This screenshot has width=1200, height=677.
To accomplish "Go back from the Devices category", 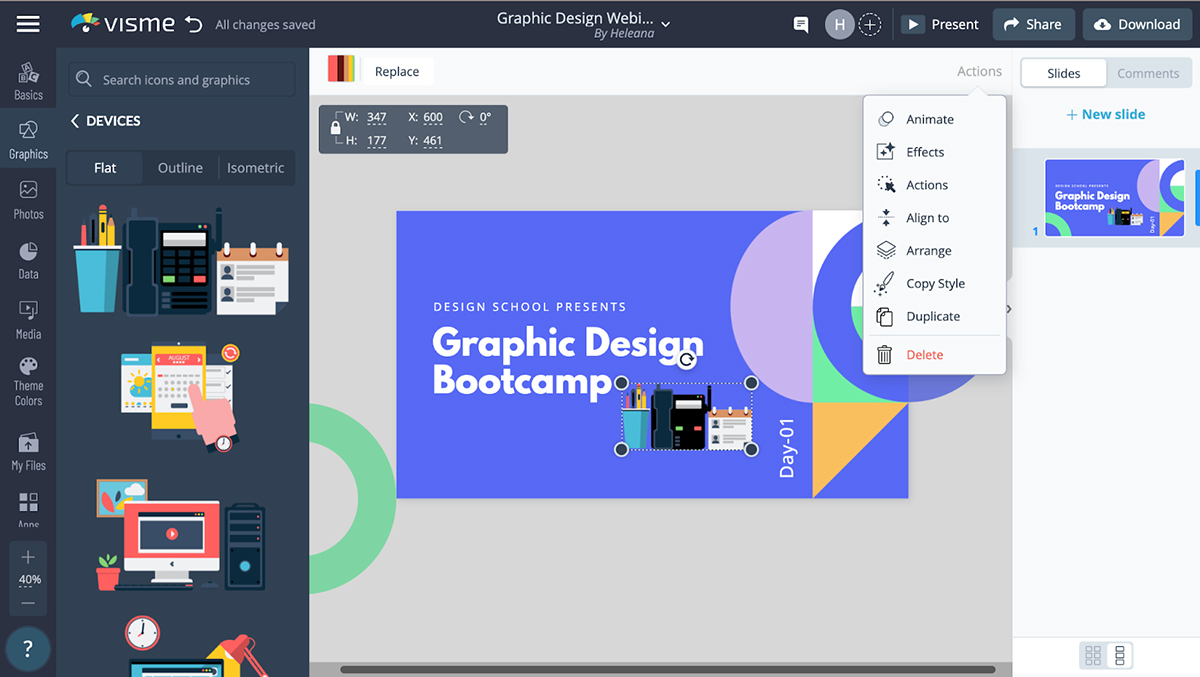I will pos(75,121).
